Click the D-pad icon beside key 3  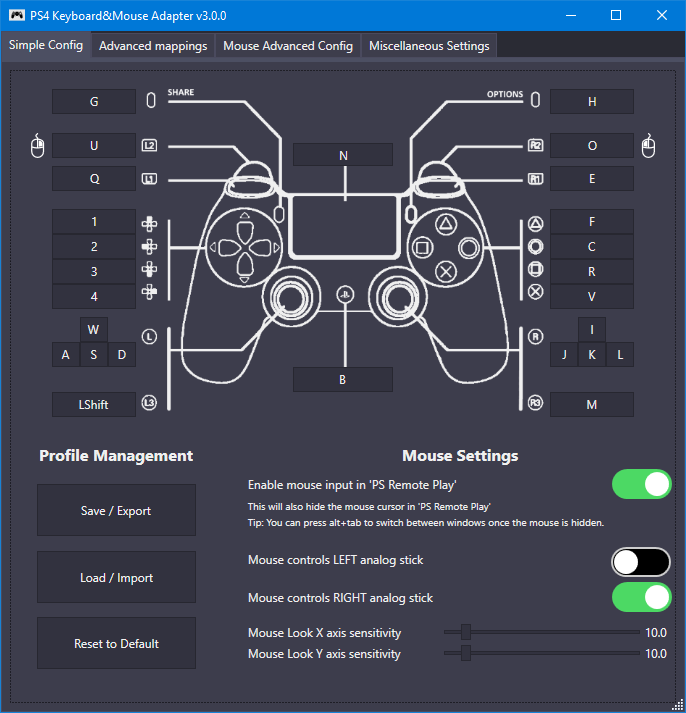coord(149,269)
